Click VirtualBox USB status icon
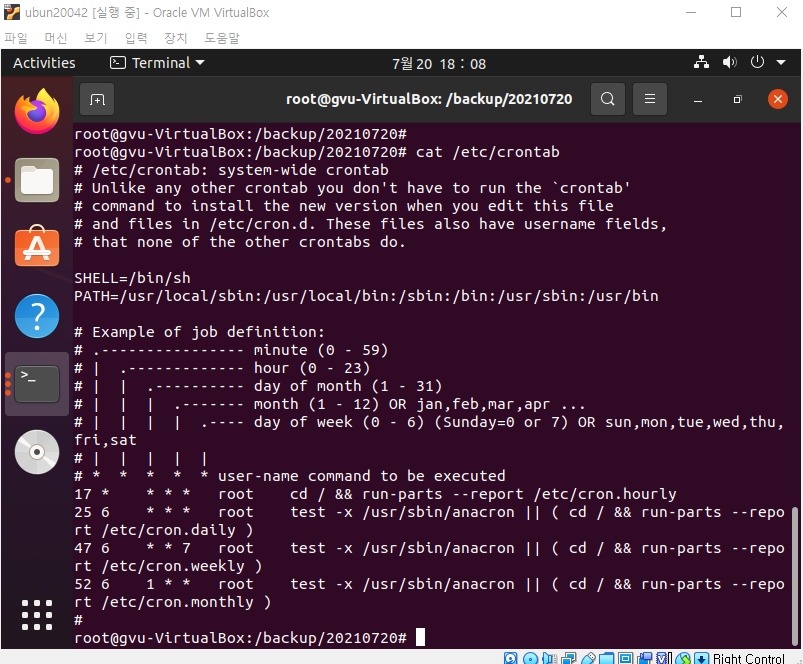Image resolution: width=803 pixels, height=664 pixels. [588, 658]
